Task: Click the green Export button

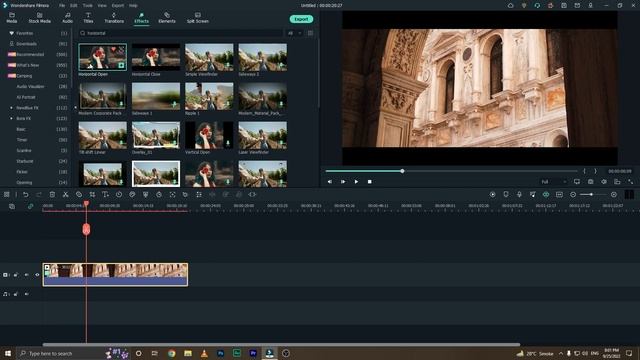Action: [x=301, y=19]
